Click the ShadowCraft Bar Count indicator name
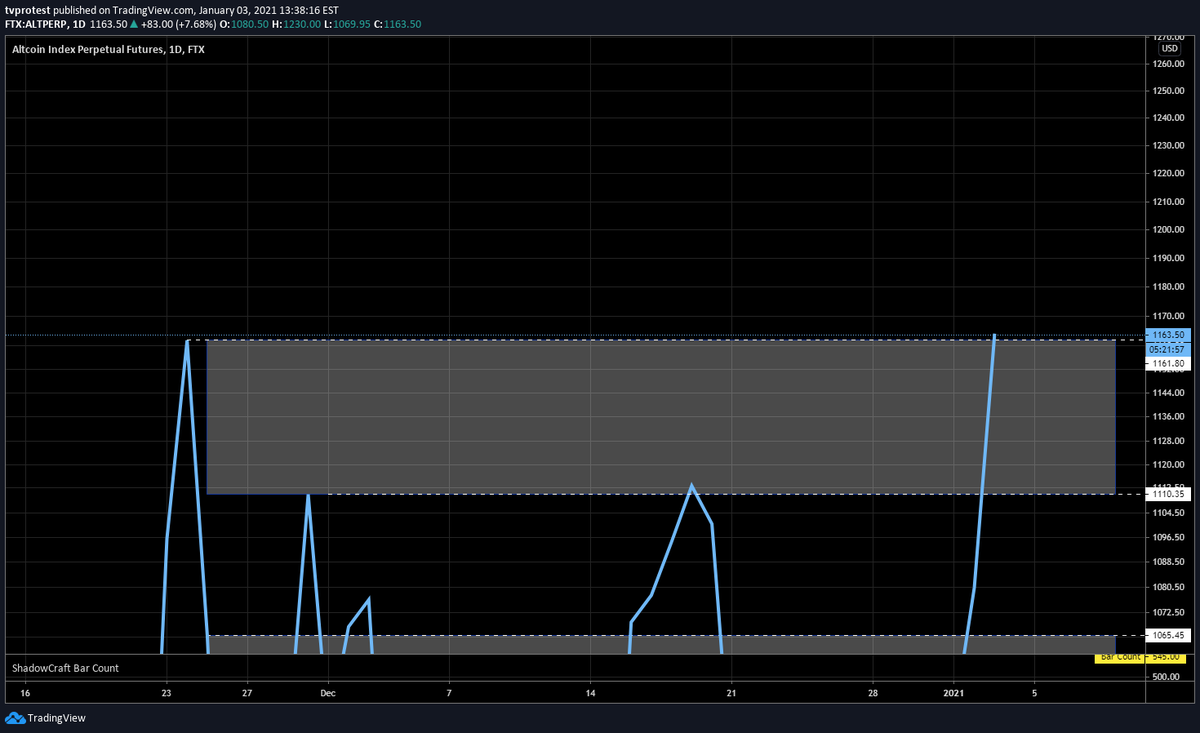Screen dimensions: 1200x733 point(65,667)
